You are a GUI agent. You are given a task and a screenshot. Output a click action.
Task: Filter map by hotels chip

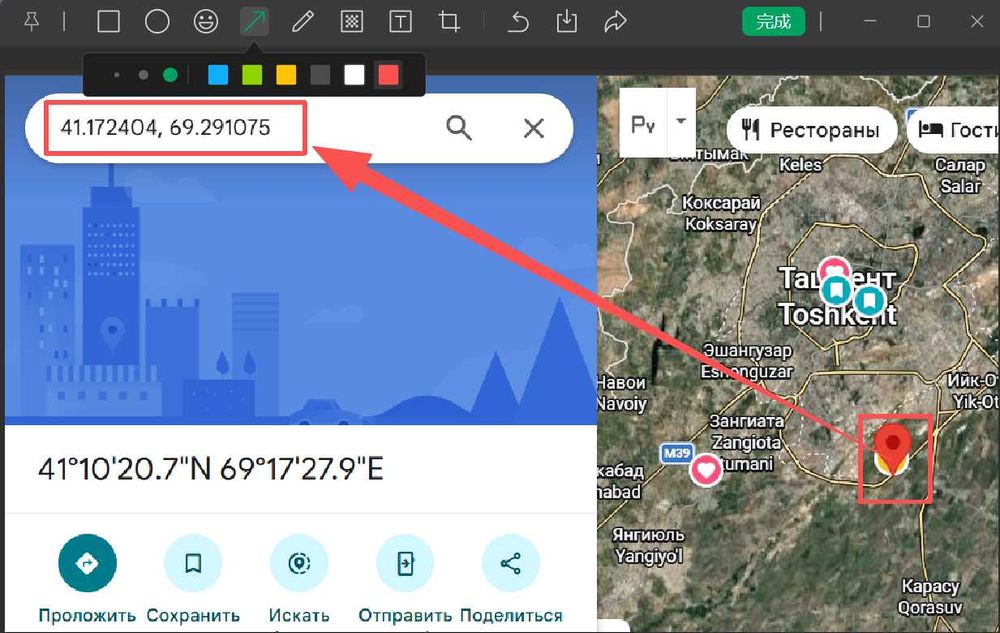point(955,130)
